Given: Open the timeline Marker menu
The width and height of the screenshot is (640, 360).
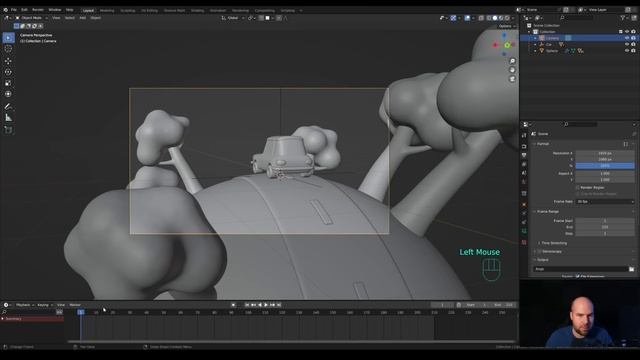Looking at the screenshot, I should (x=75, y=305).
